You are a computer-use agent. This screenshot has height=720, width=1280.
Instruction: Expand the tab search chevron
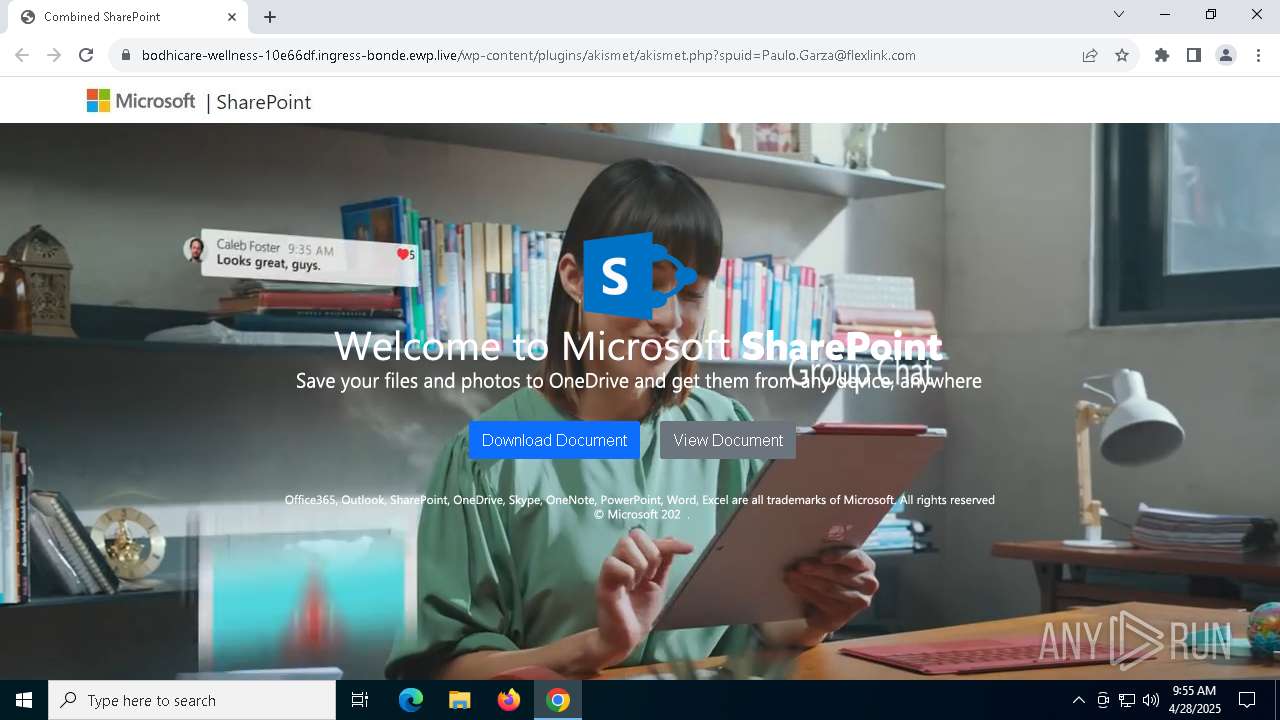[x=1119, y=14]
